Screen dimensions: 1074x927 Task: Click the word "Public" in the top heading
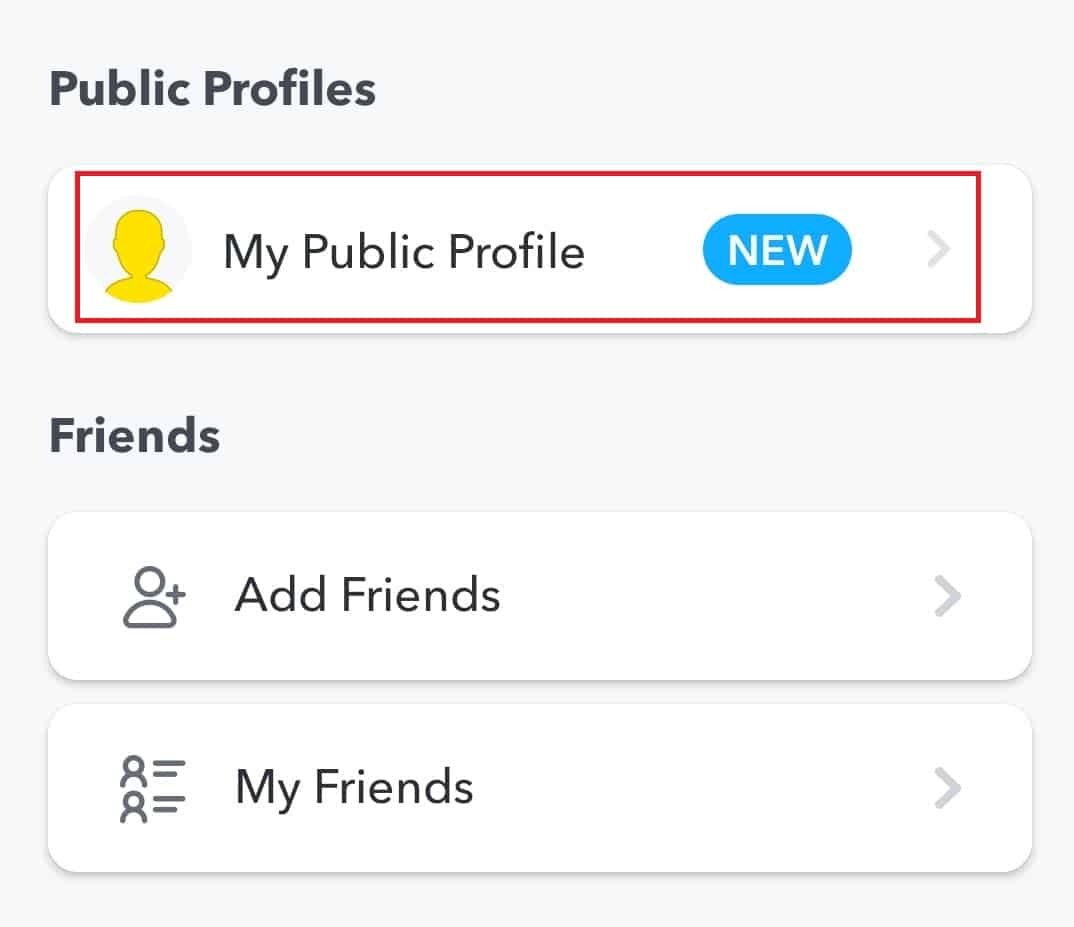pos(121,90)
